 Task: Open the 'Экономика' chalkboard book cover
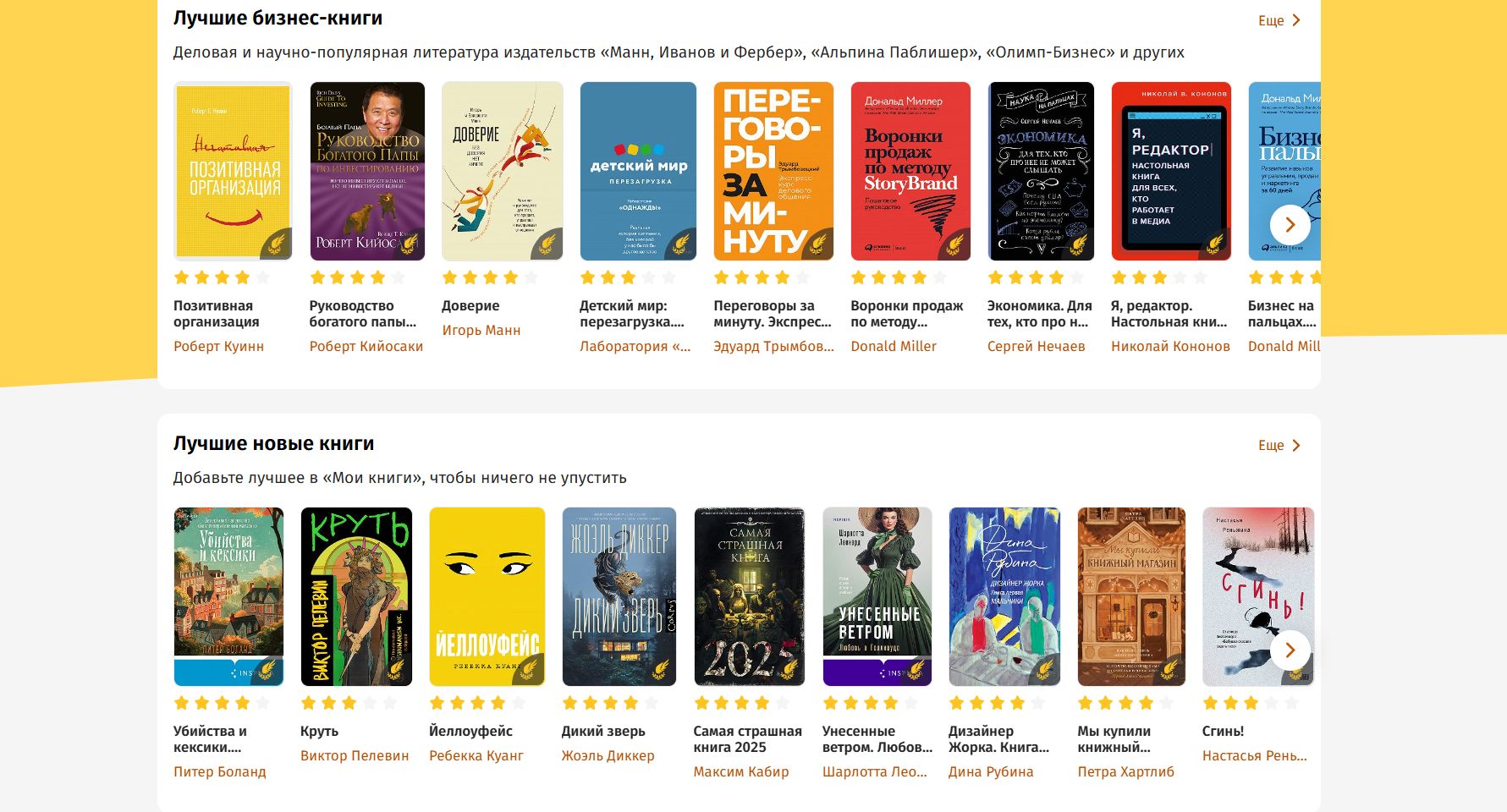[x=1041, y=171]
